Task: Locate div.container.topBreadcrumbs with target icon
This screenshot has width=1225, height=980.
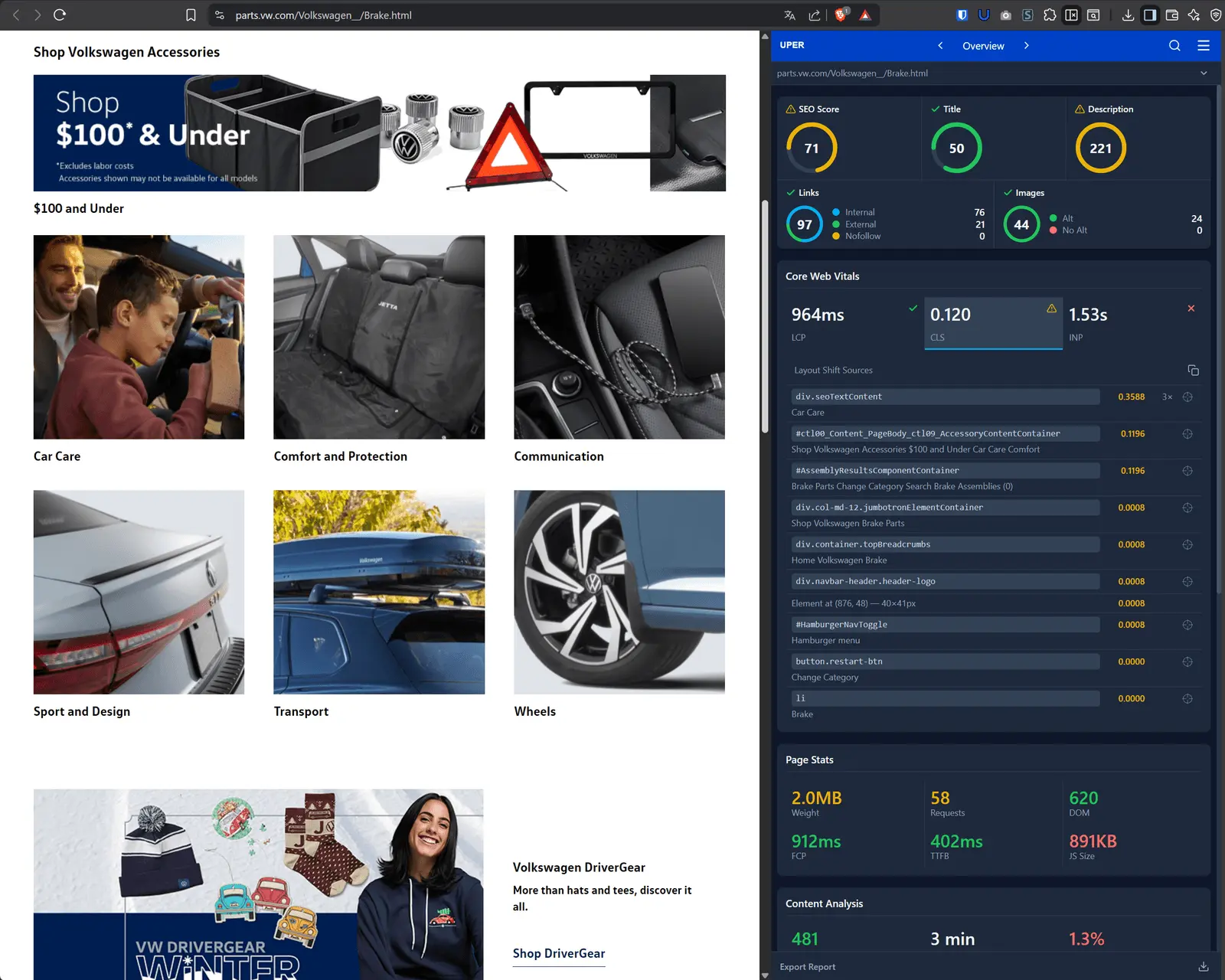Action: click(x=1187, y=544)
